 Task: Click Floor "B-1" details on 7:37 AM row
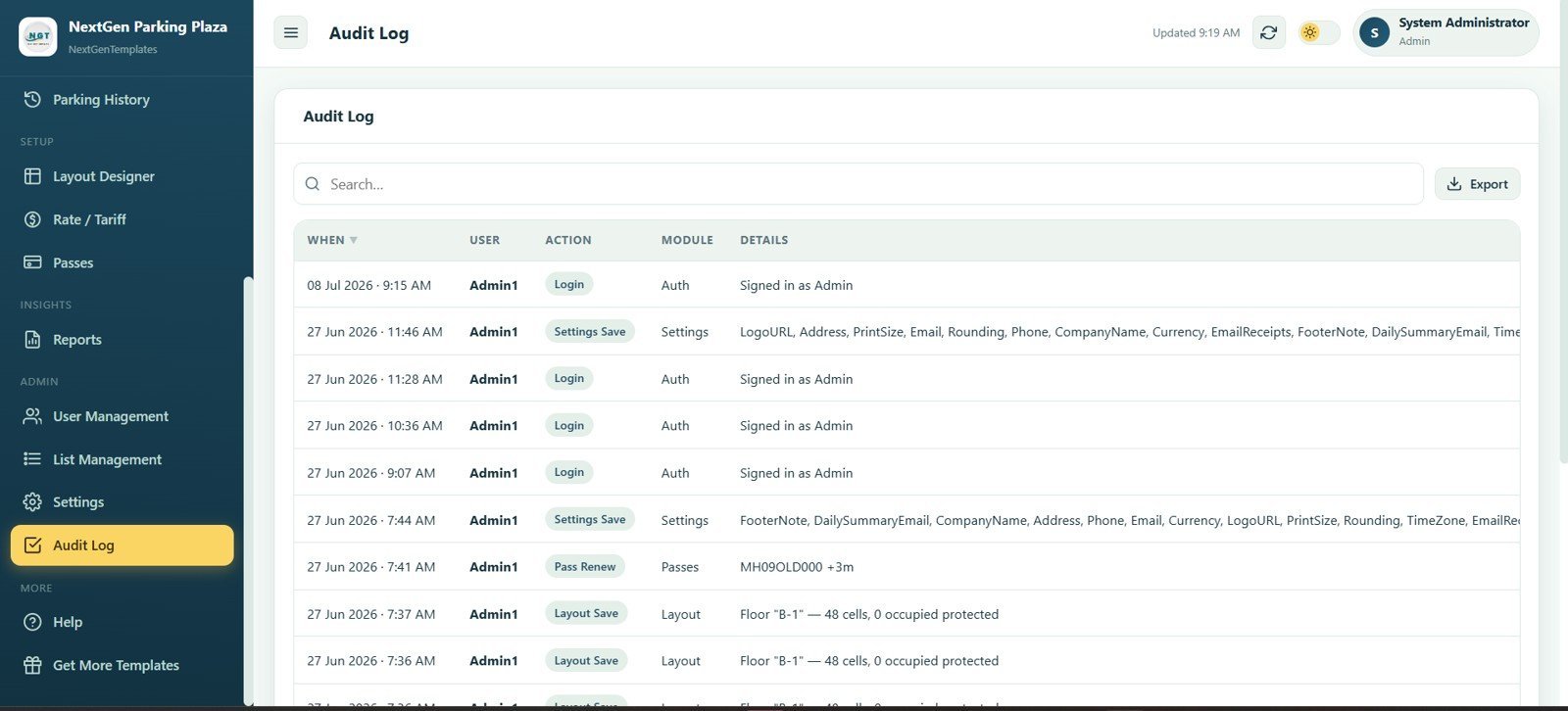[x=869, y=614]
